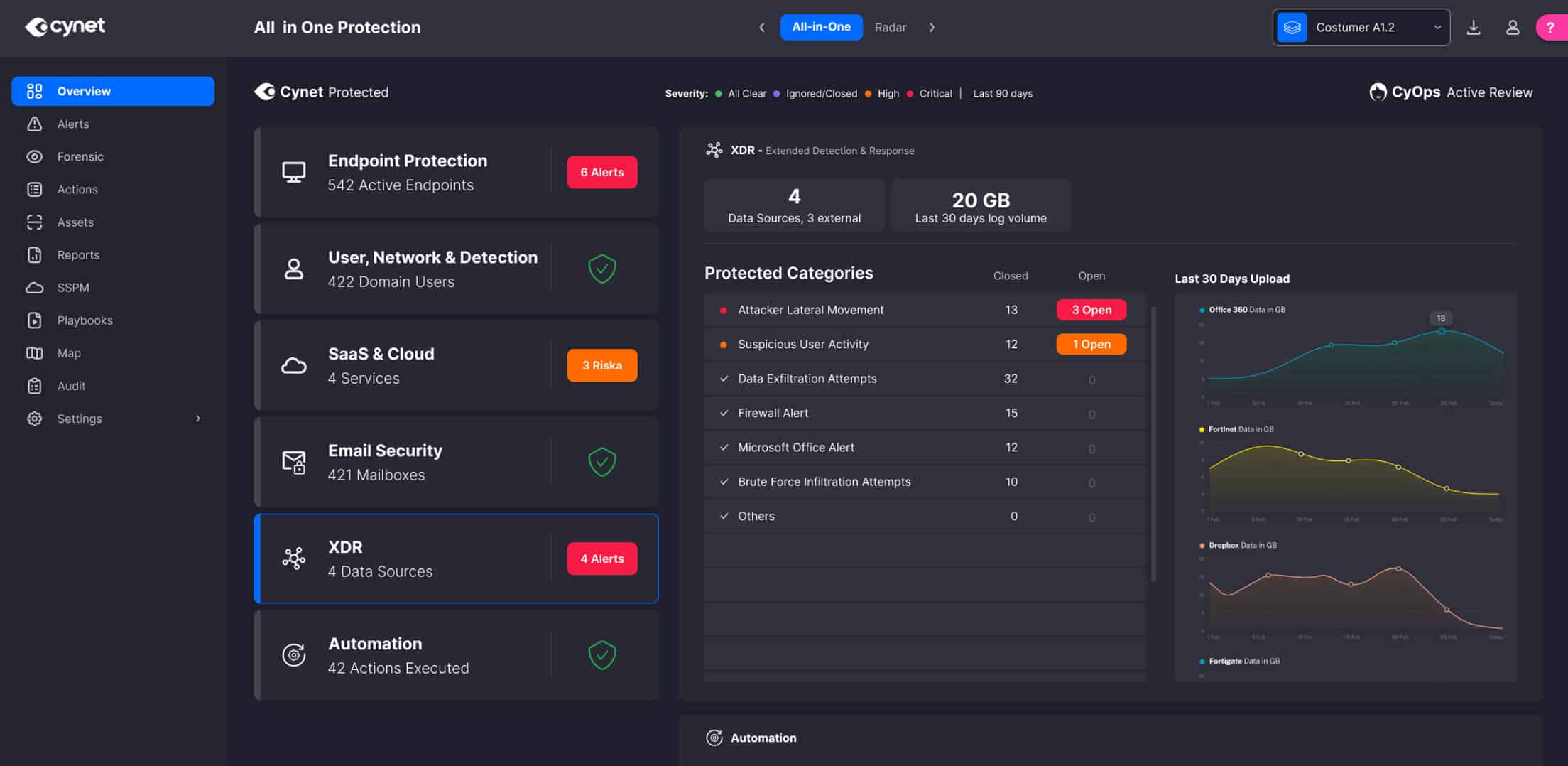This screenshot has height=766, width=1568.
Task: Click the 6 Alerts button on Endpoint Protection
Action: coord(601,172)
